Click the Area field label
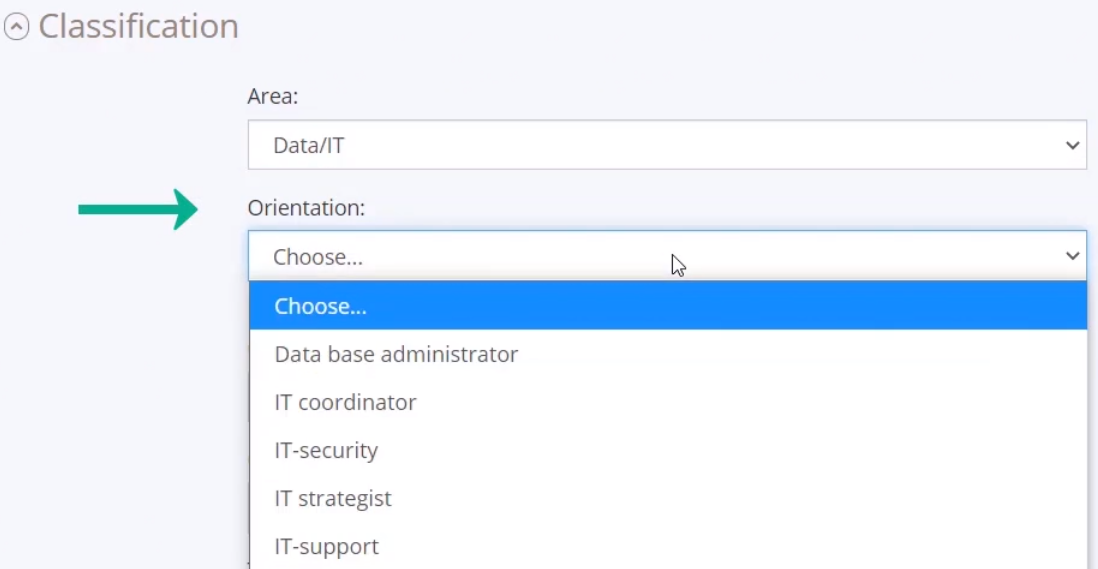 pos(272,96)
